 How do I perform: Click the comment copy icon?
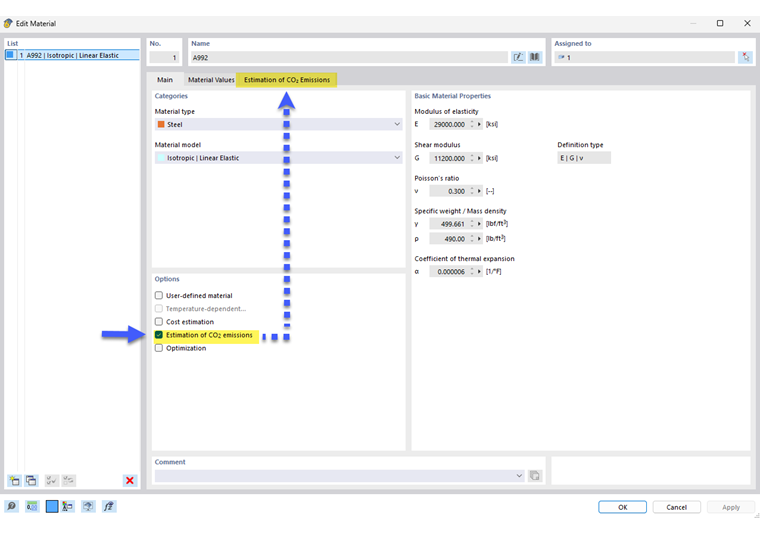pyautogui.click(x=535, y=475)
